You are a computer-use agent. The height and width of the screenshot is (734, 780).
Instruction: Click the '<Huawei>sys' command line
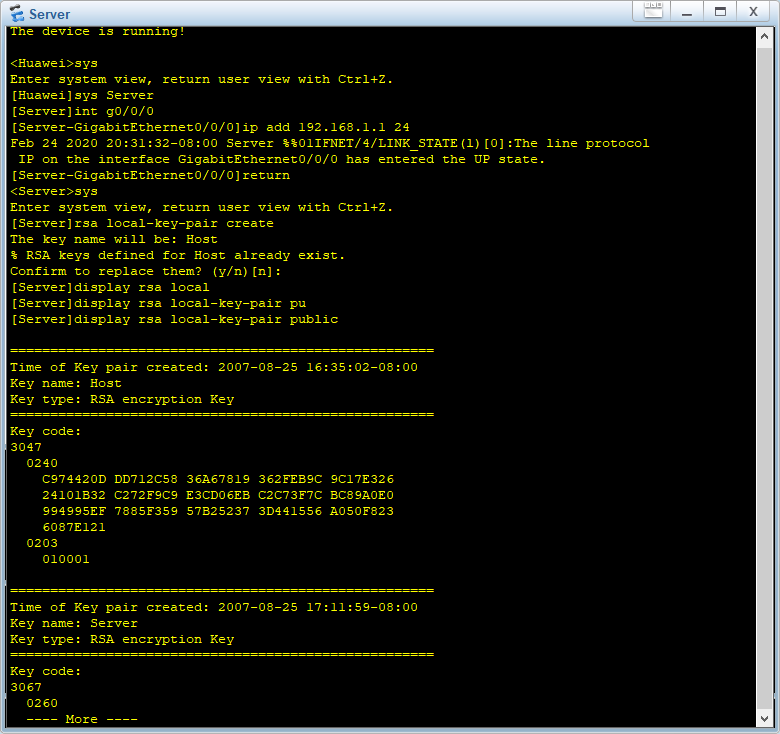pyautogui.click(x=54, y=64)
